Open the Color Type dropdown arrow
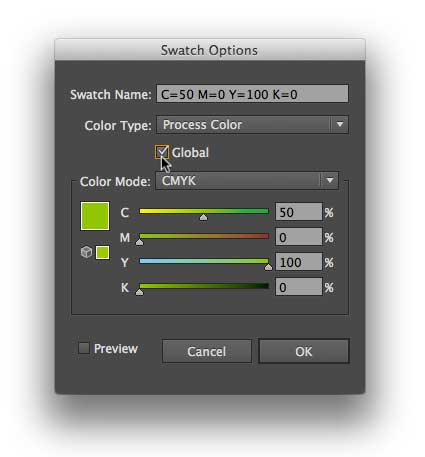 (340, 125)
